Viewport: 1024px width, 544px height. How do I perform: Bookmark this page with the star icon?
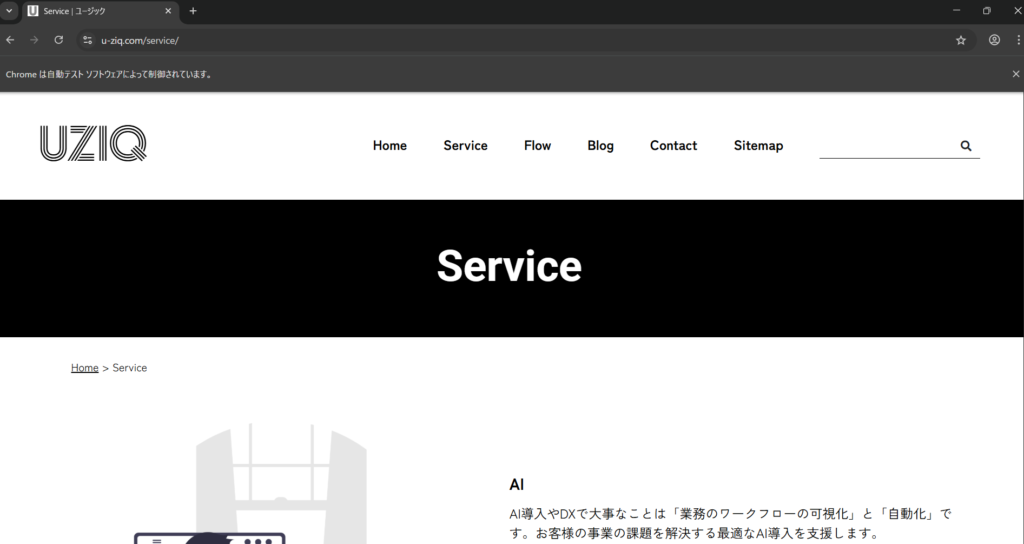[961, 40]
